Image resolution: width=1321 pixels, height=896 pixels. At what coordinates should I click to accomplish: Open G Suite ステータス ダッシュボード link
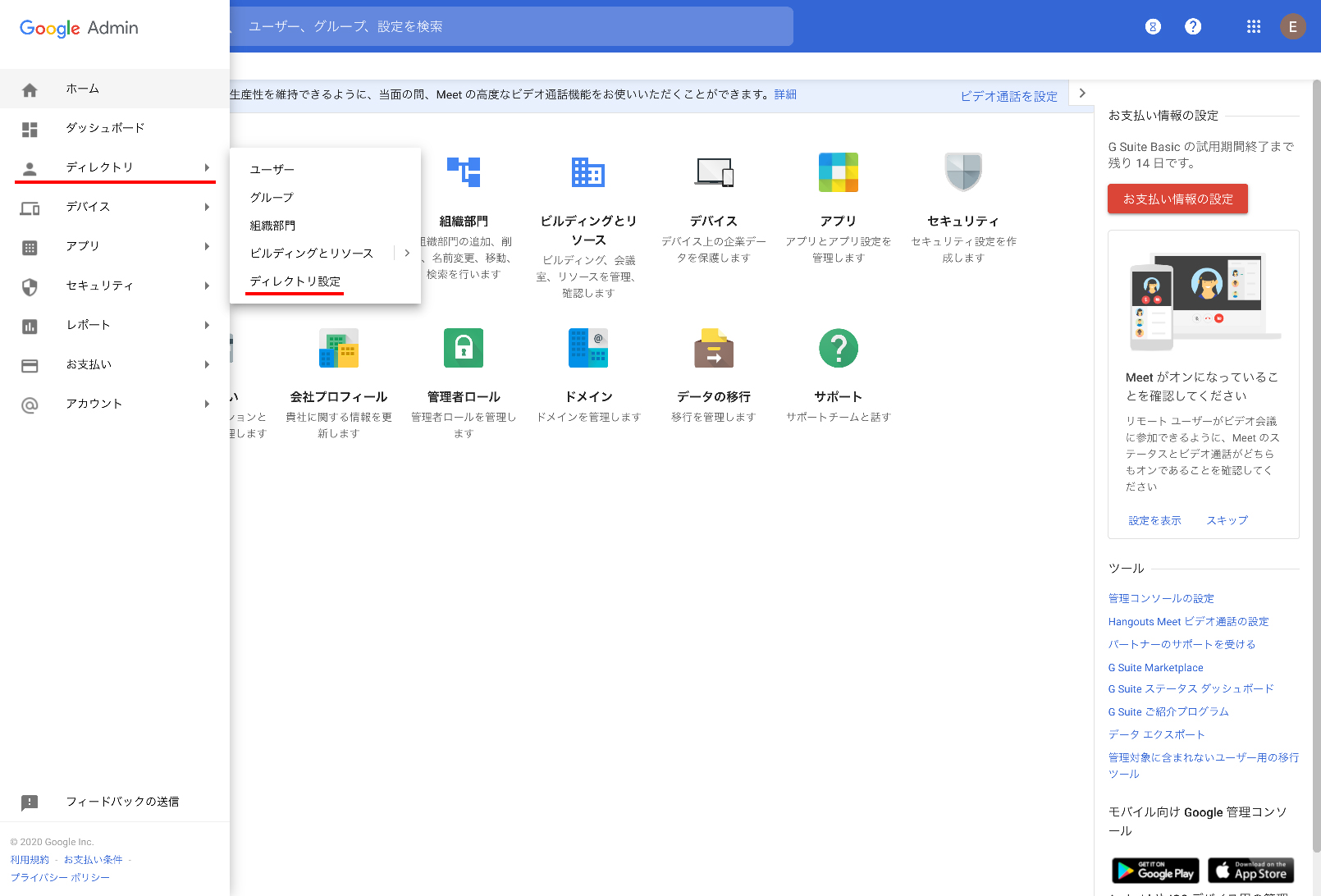(x=1191, y=688)
